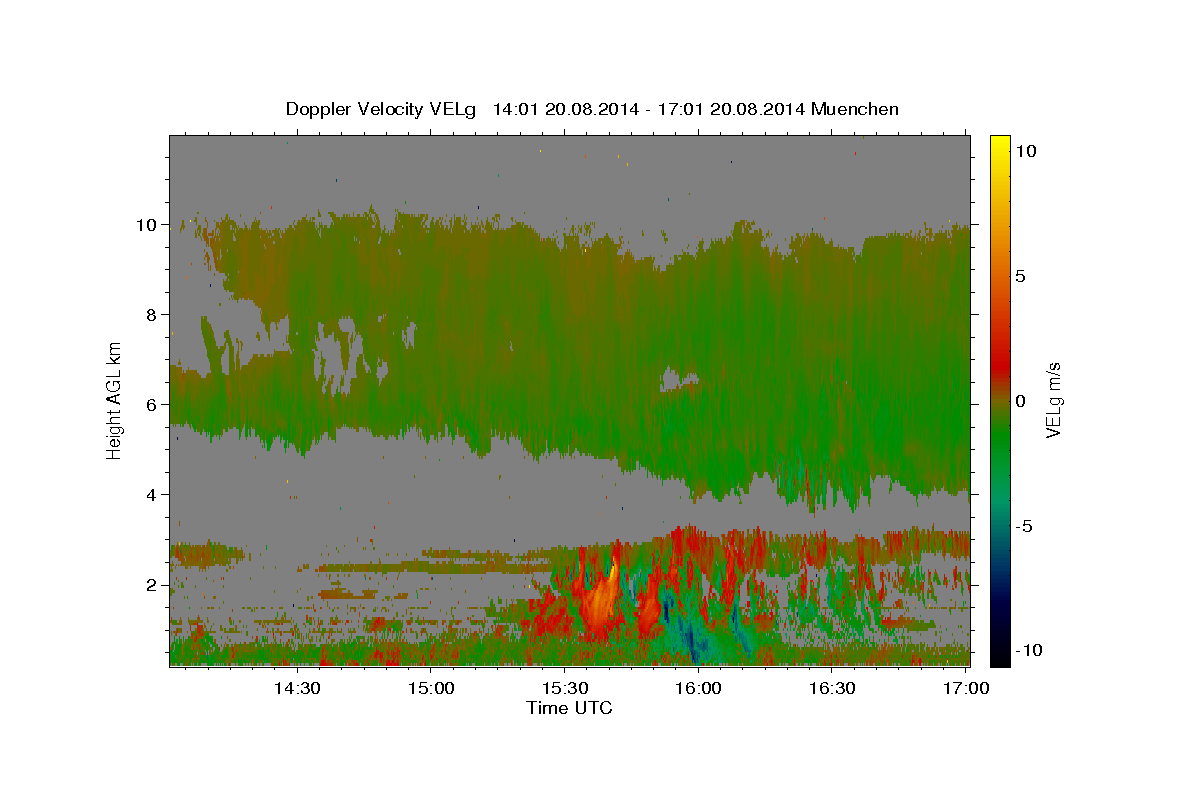Screen dimensions: 1200x800
Task: Click the 15:00 time tick label
Action: [431, 689]
